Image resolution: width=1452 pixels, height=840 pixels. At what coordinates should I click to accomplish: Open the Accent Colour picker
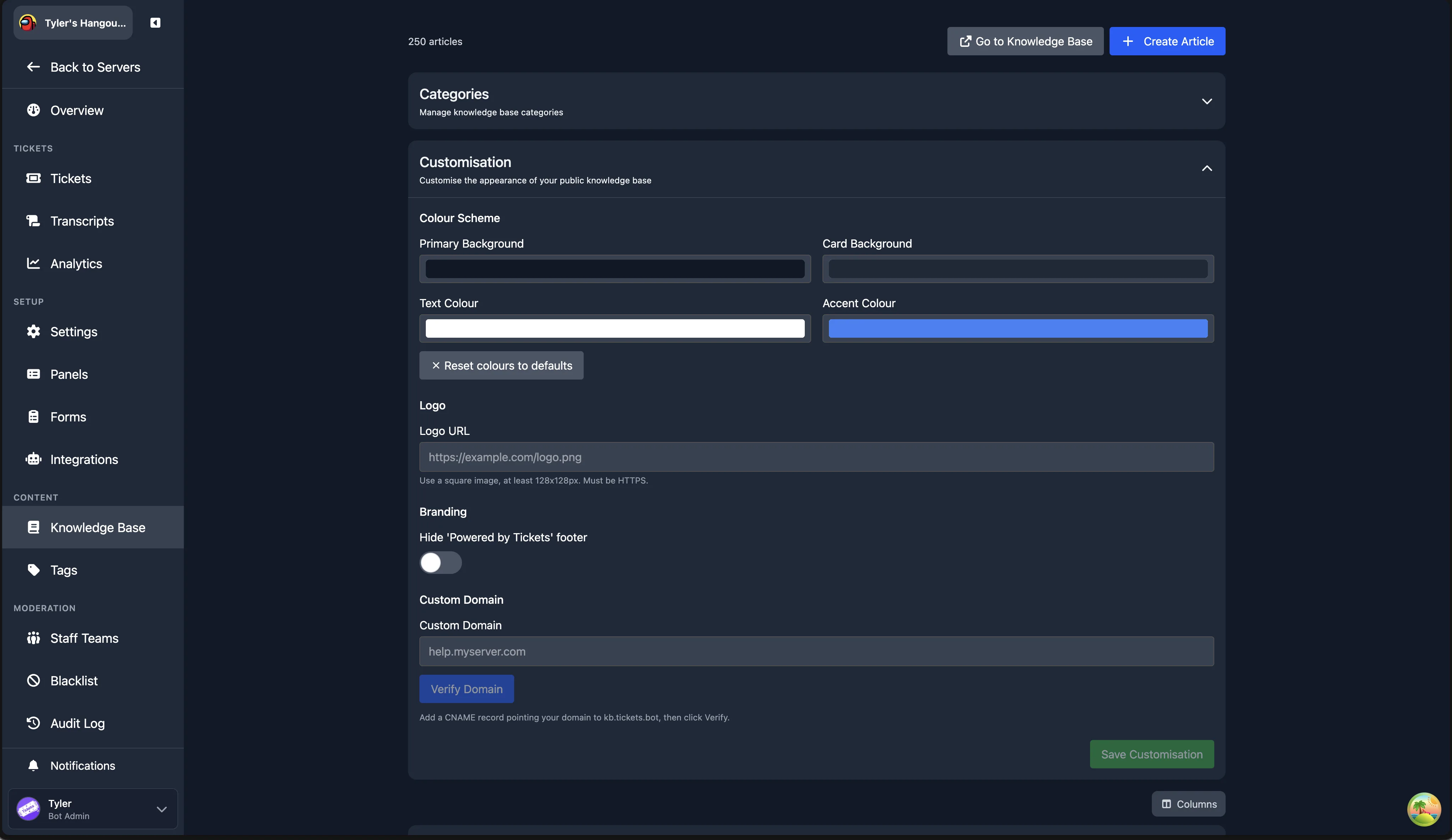point(1018,328)
